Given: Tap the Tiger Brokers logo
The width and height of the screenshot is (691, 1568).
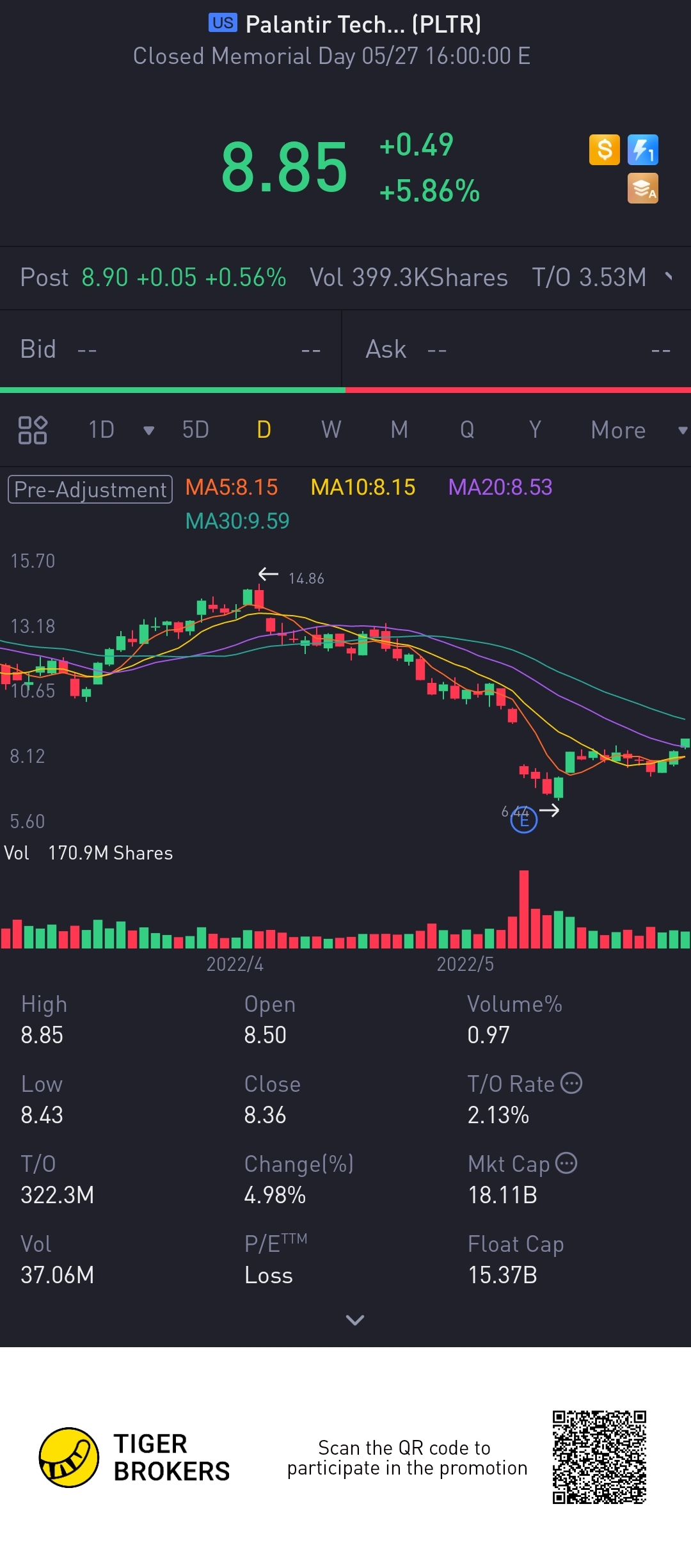Looking at the screenshot, I should (x=134, y=1457).
